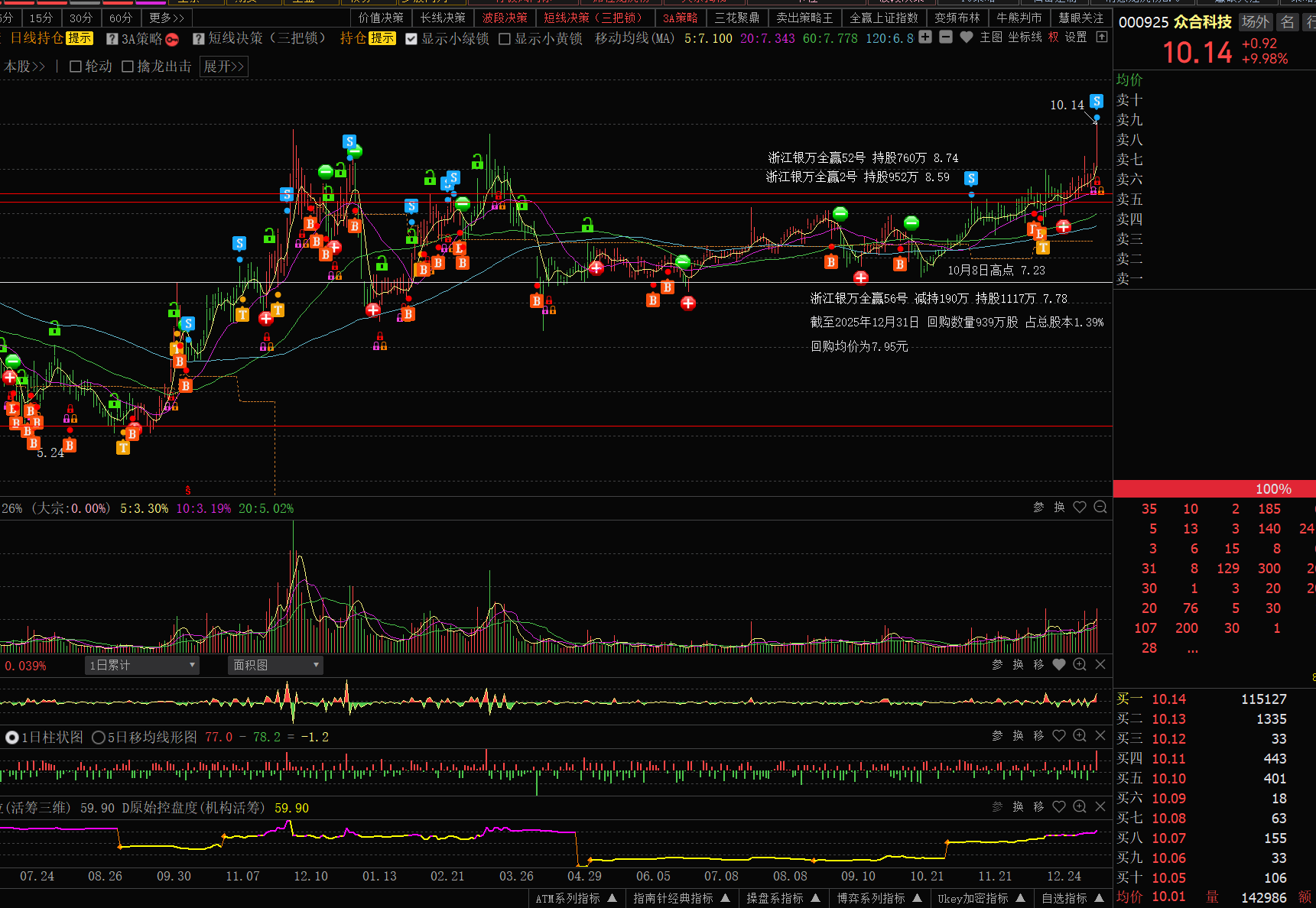Open the 1日累计 dropdown
Image resolution: width=1316 pixels, height=908 pixels.
tap(142, 666)
